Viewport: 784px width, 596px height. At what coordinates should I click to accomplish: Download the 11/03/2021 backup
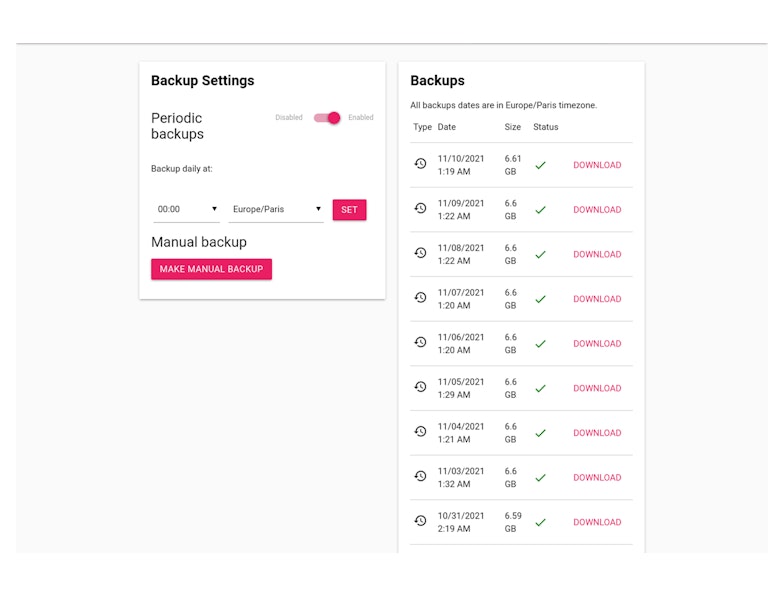(x=597, y=478)
